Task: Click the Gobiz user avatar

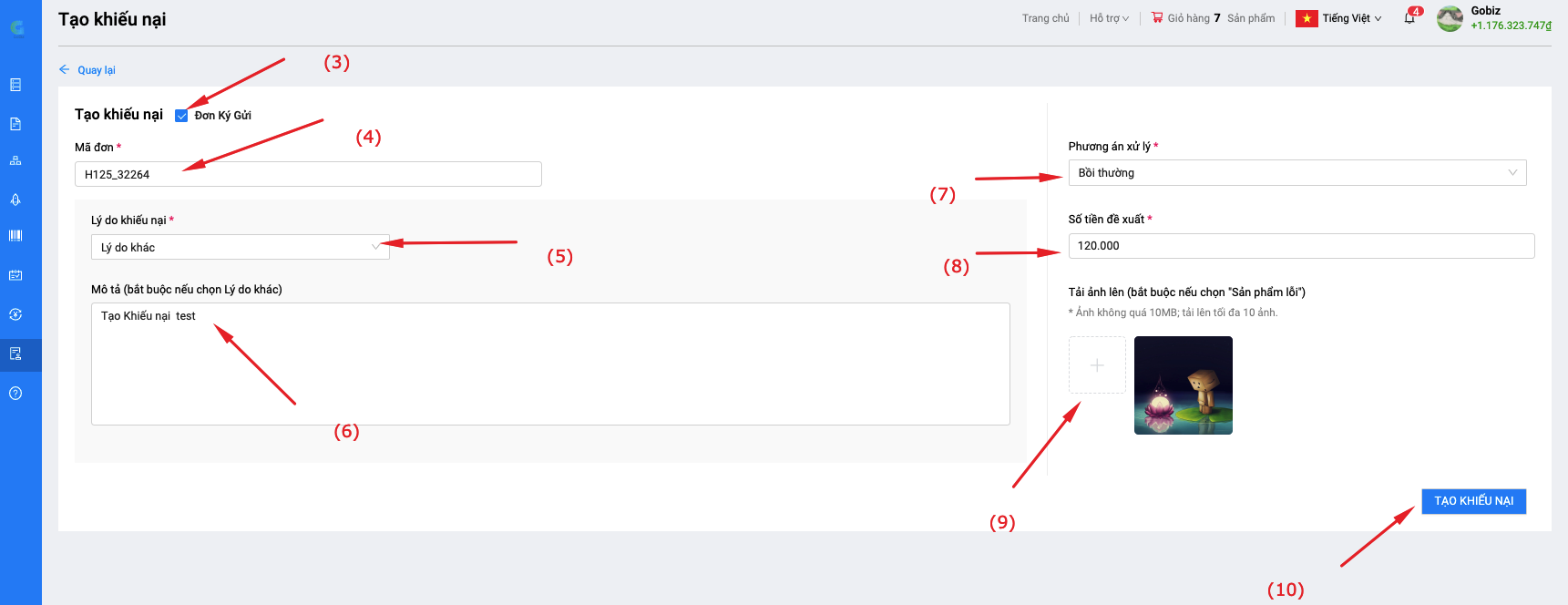Action: [1450, 18]
